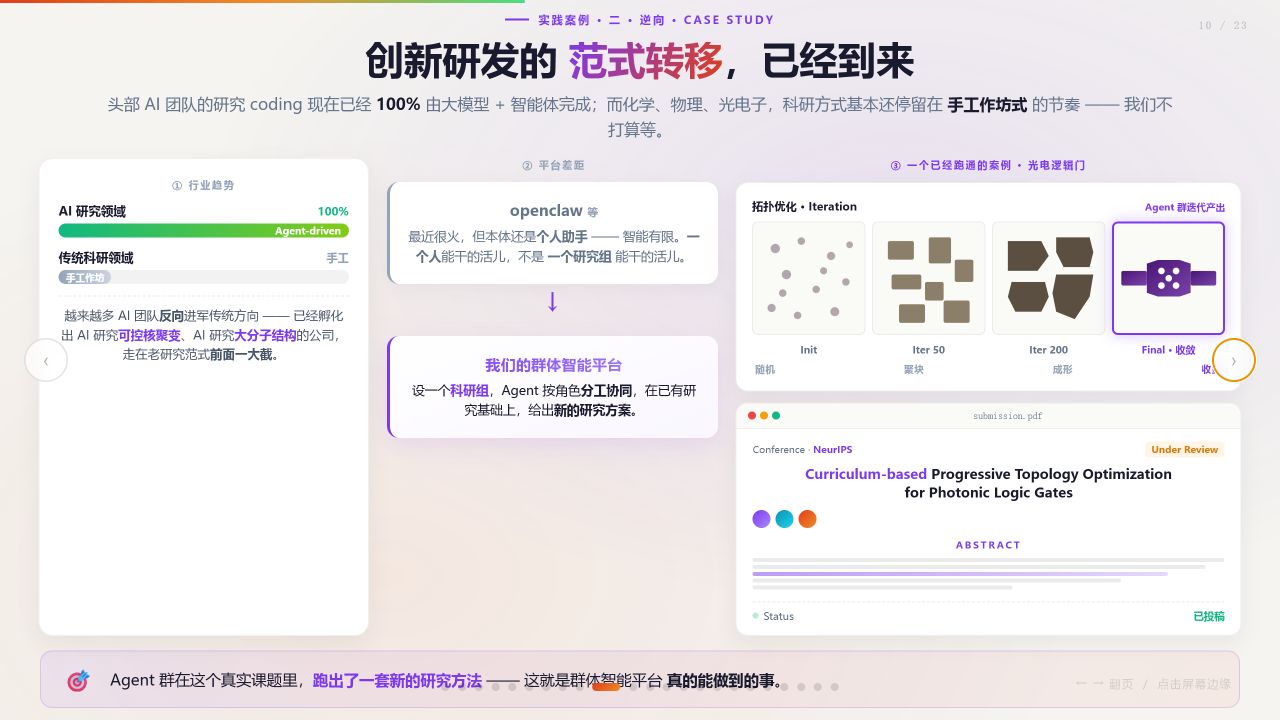Click the ② 平台差距 section label
The width and height of the screenshot is (1280, 720).
553,166
